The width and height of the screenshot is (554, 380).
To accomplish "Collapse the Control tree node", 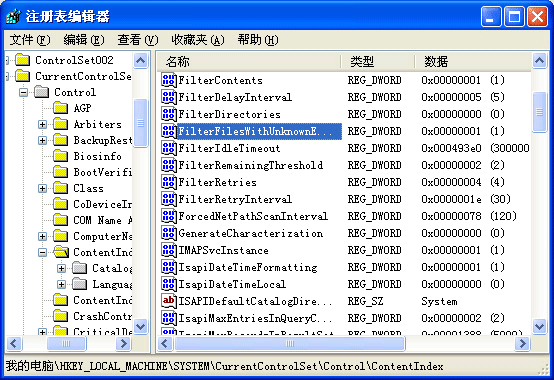I will 24,93.
